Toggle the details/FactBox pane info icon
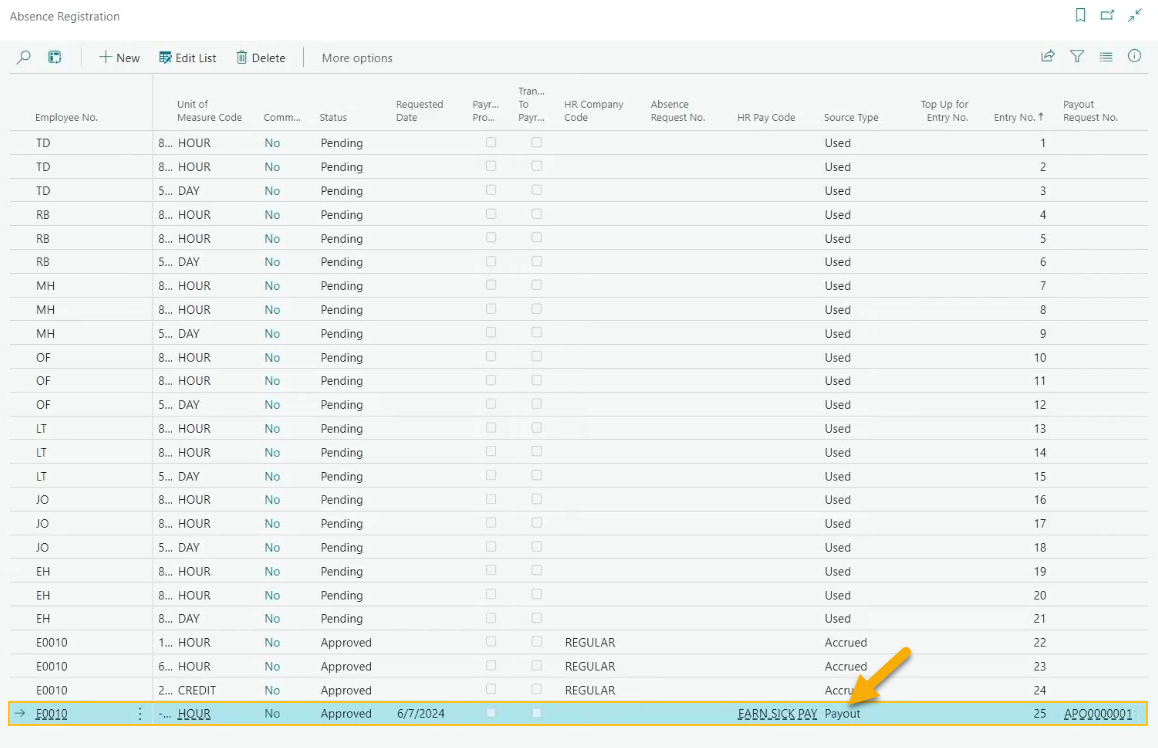The width and height of the screenshot is (1158, 748). point(1134,57)
